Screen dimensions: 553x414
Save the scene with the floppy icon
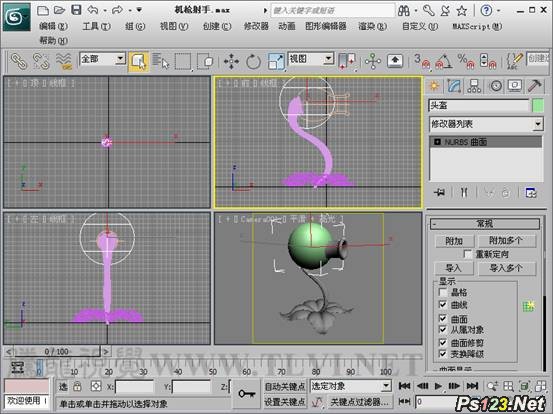coord(76,10)
